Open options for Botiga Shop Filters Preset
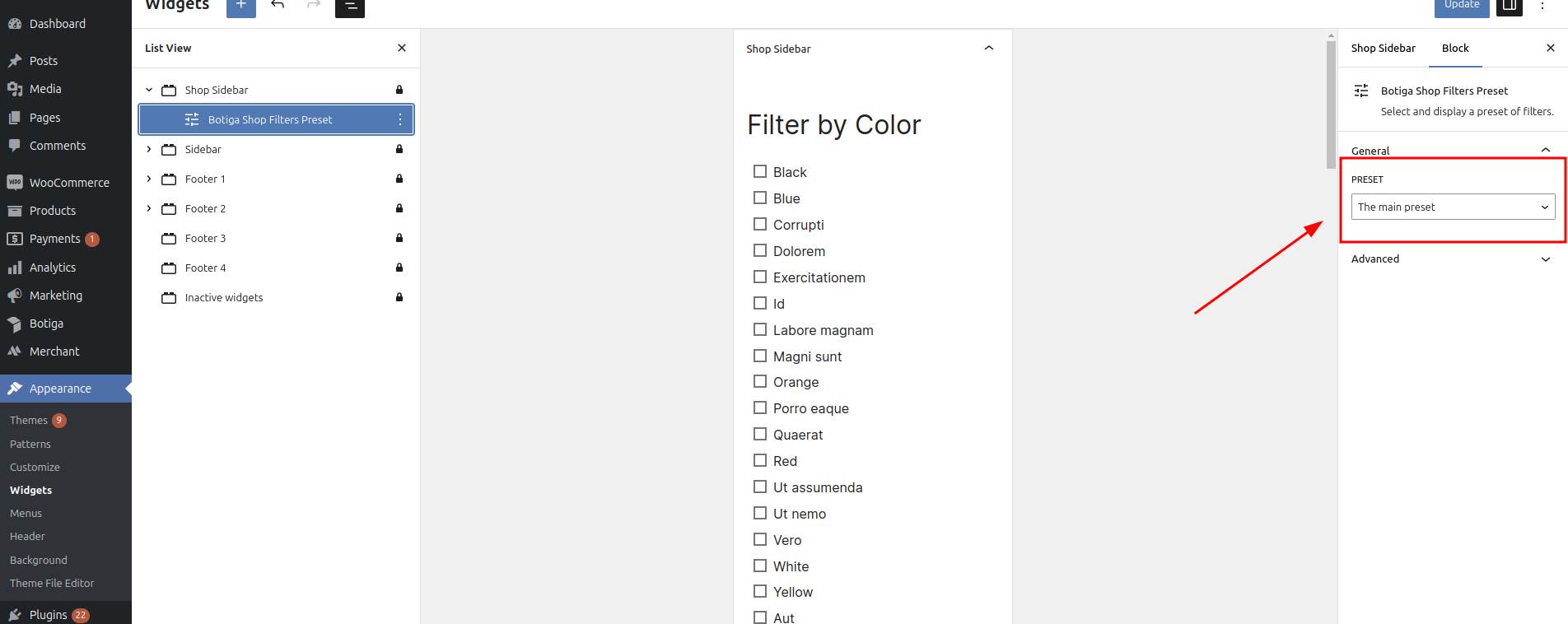 pos(400,119)
